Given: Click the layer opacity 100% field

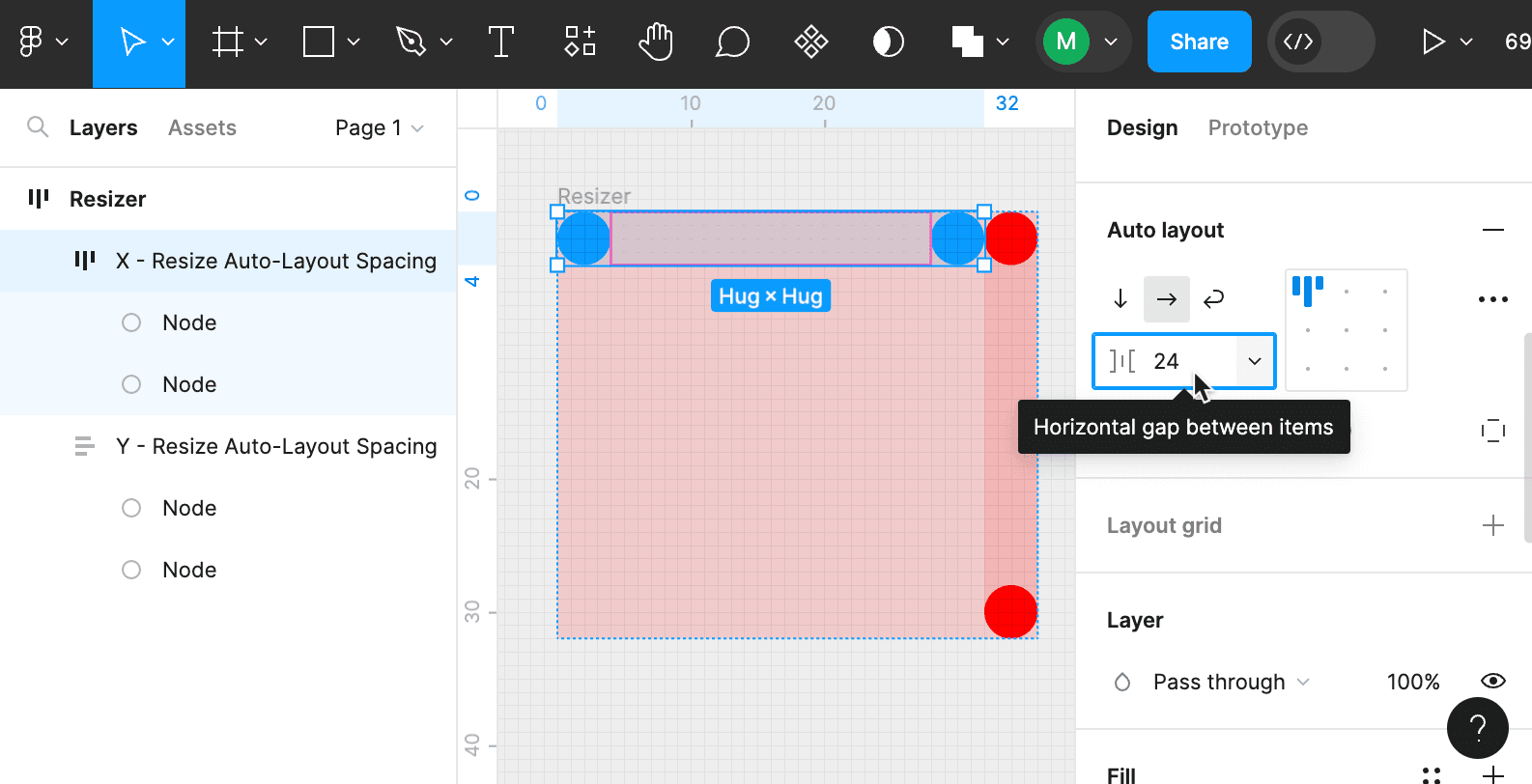Looking at the screenshot, I should pos(1413,682).
